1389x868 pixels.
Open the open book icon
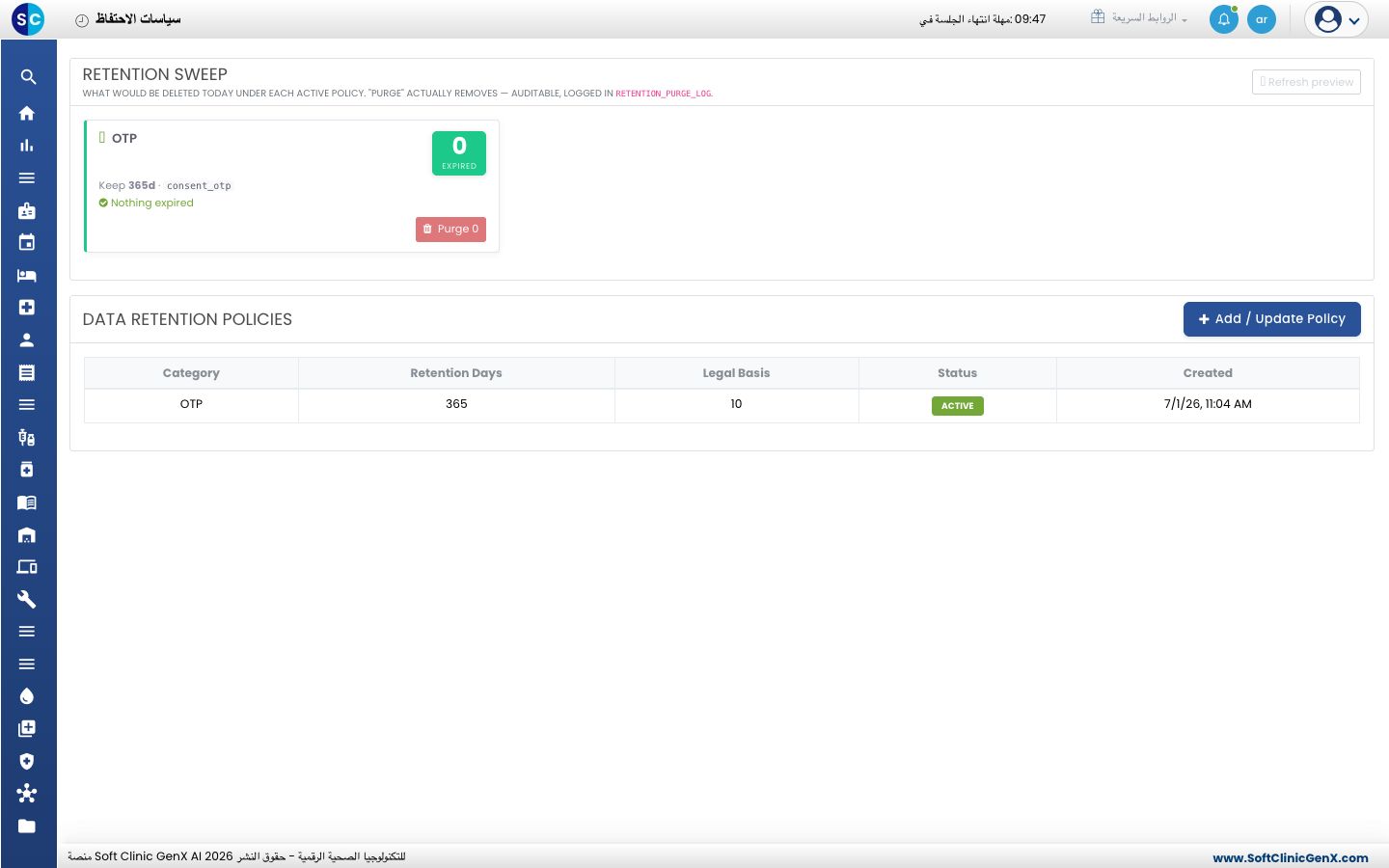point(27,502)
